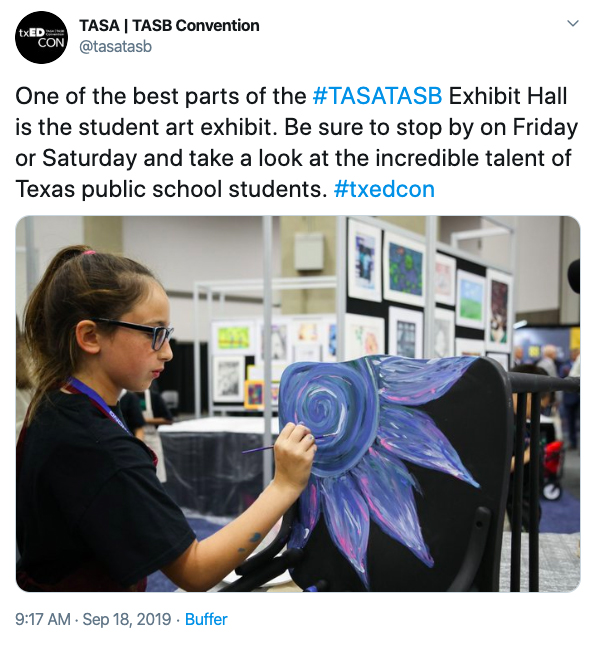Image resolution: width=596 pixels, height=645 pixels.
Task: Follow the #TASATASB hashtag link
Action: 377,96
